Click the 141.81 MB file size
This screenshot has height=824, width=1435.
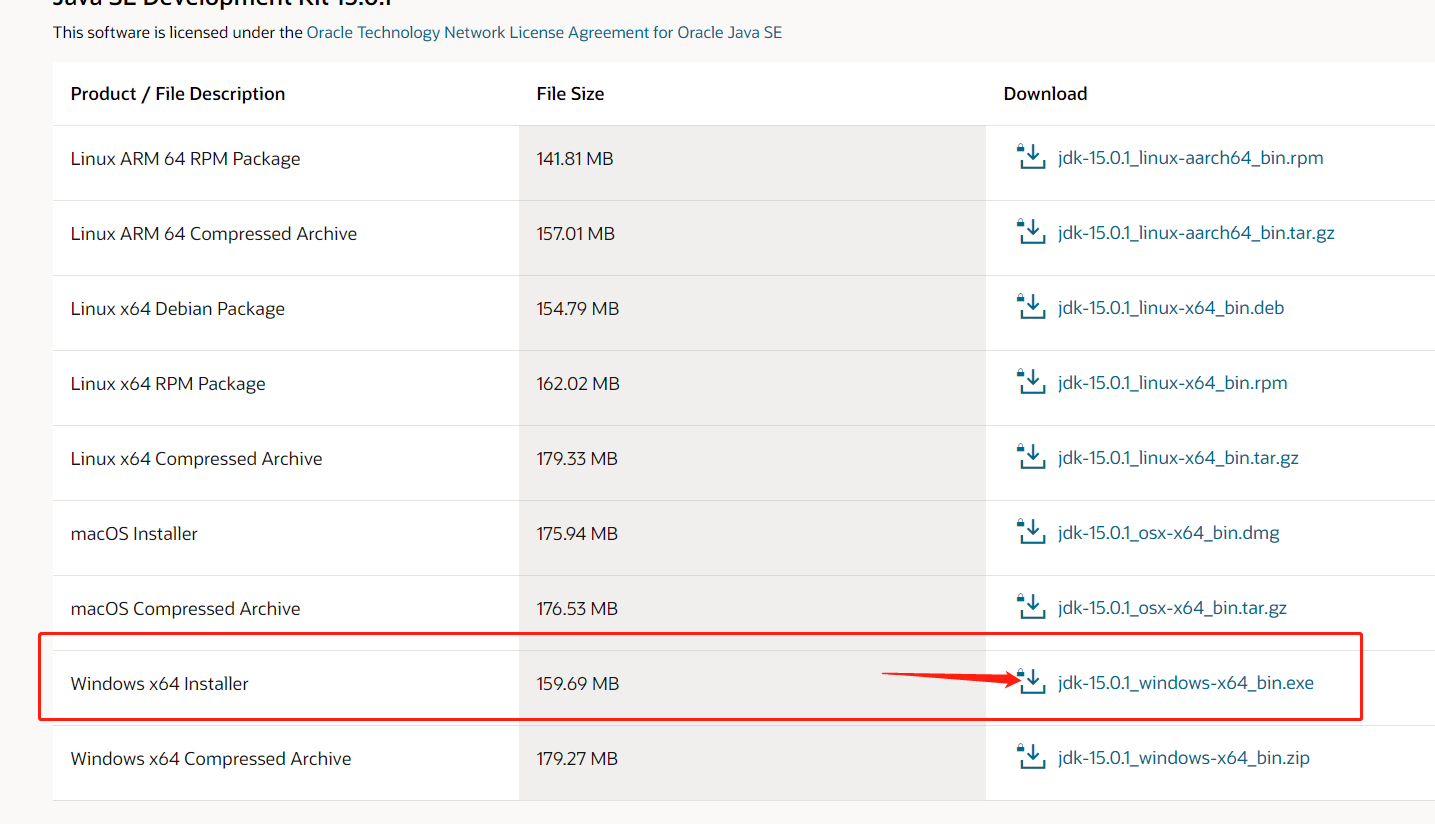click(575, 159)
